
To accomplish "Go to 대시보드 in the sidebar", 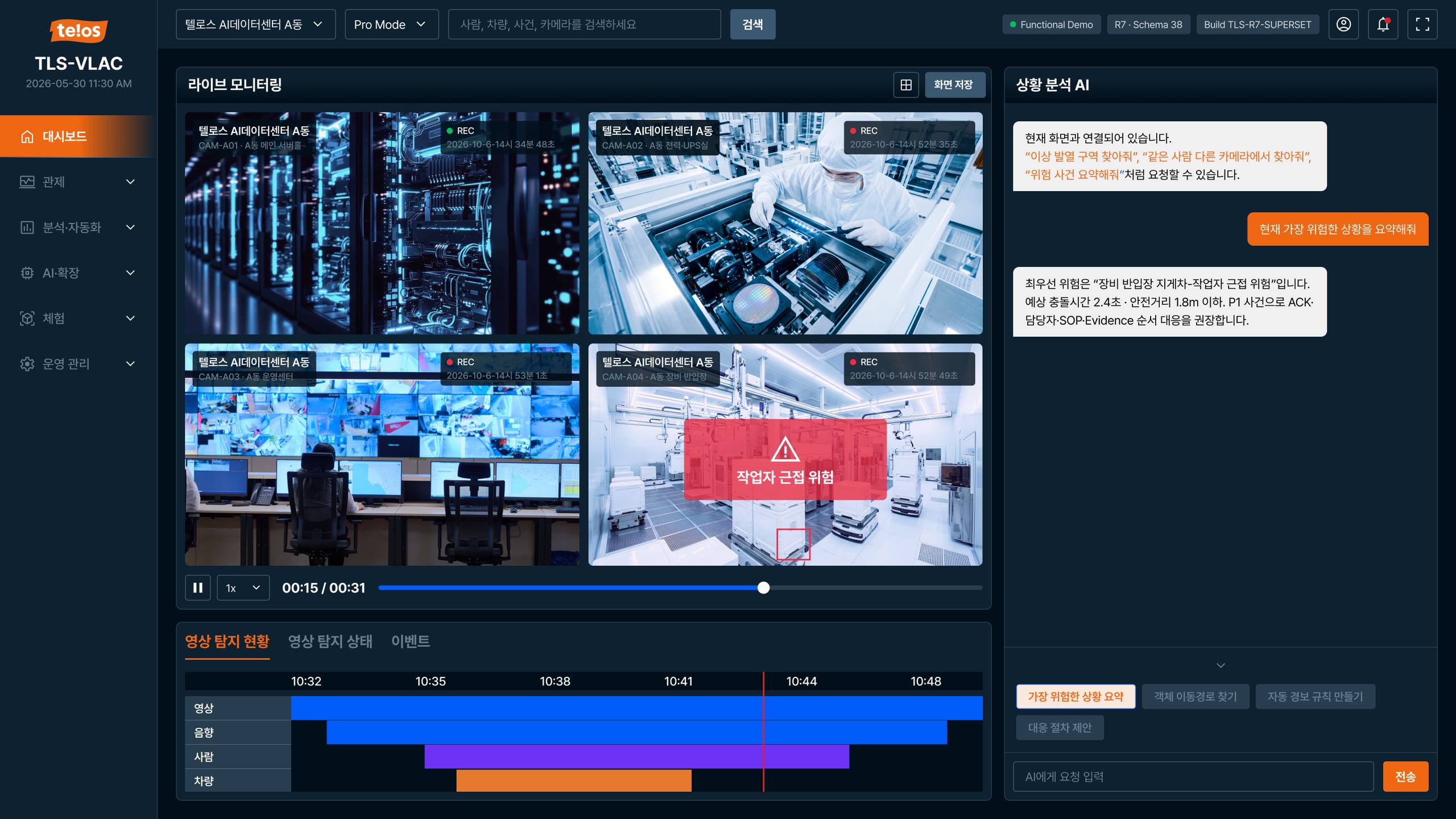I will [78, 136].
